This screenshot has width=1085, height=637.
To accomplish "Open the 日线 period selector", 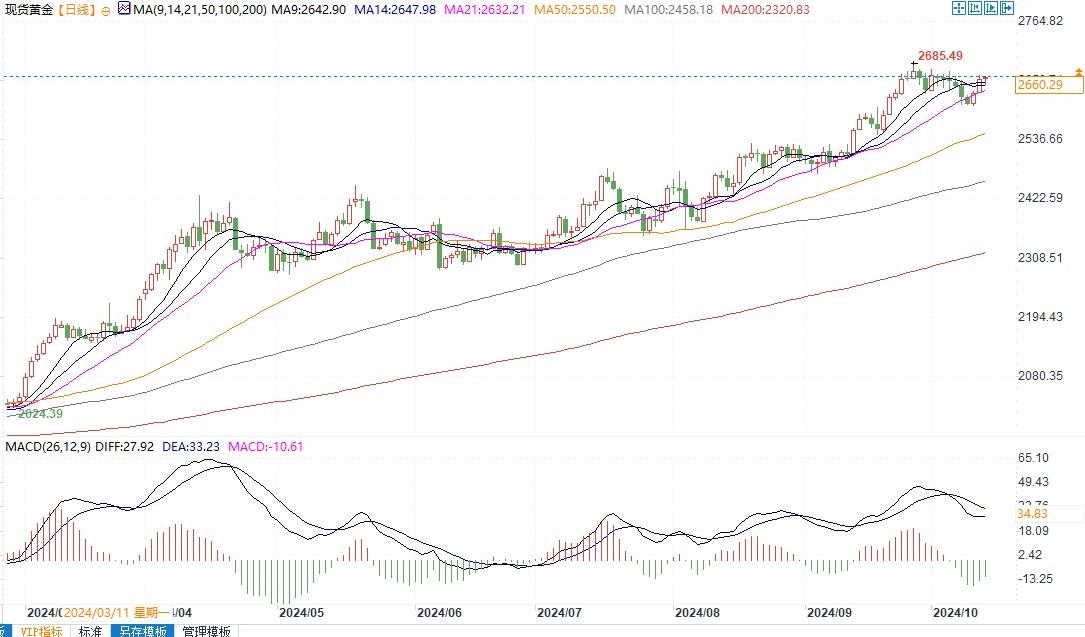I will [x=78, y=10].
